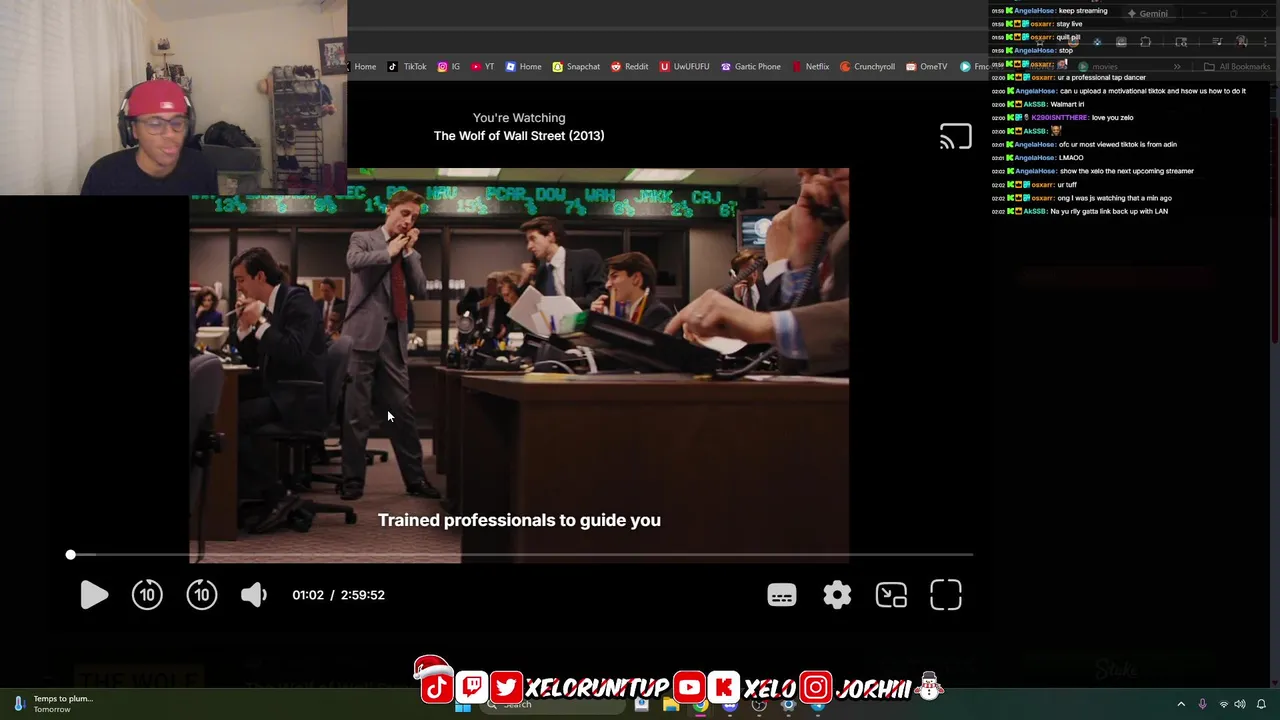Open the system tray speaker volume icon
Image resolution: width=1280 pixels, height=720 pixels.
pos(1241,704)
